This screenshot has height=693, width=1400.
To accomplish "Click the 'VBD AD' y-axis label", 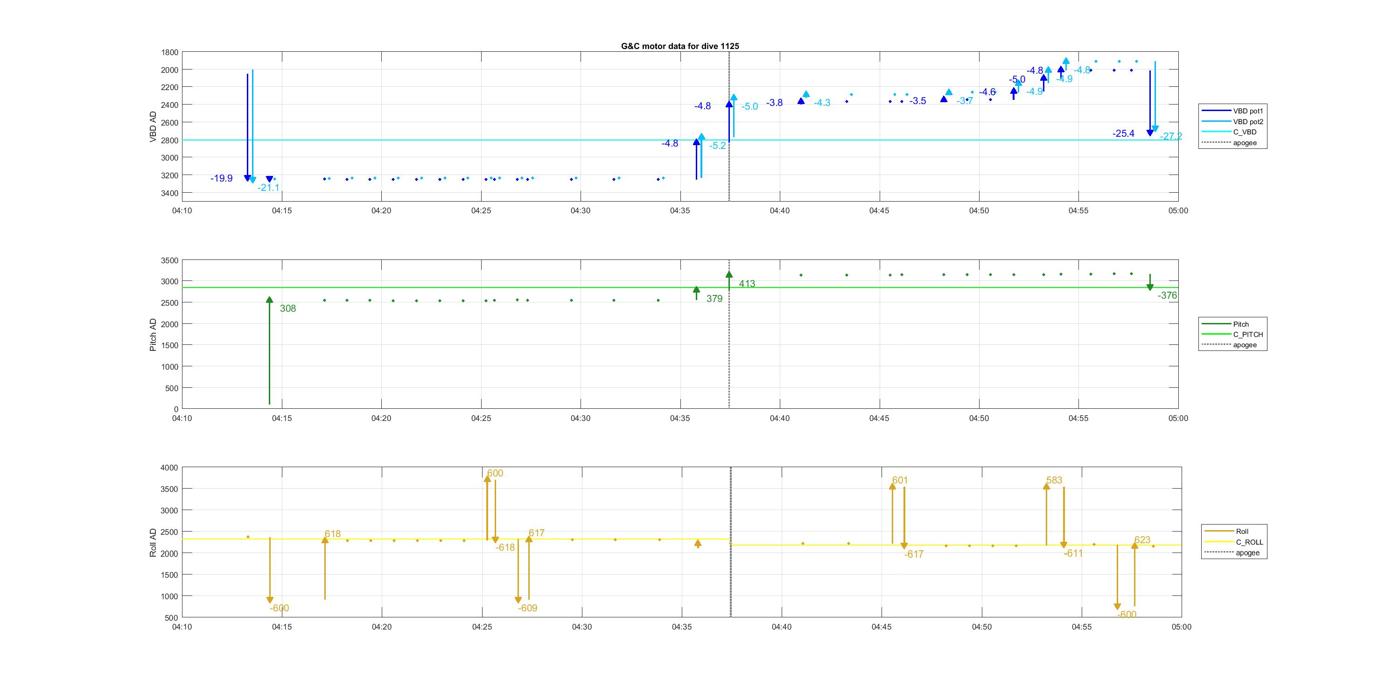I will [x=154, y=125].
